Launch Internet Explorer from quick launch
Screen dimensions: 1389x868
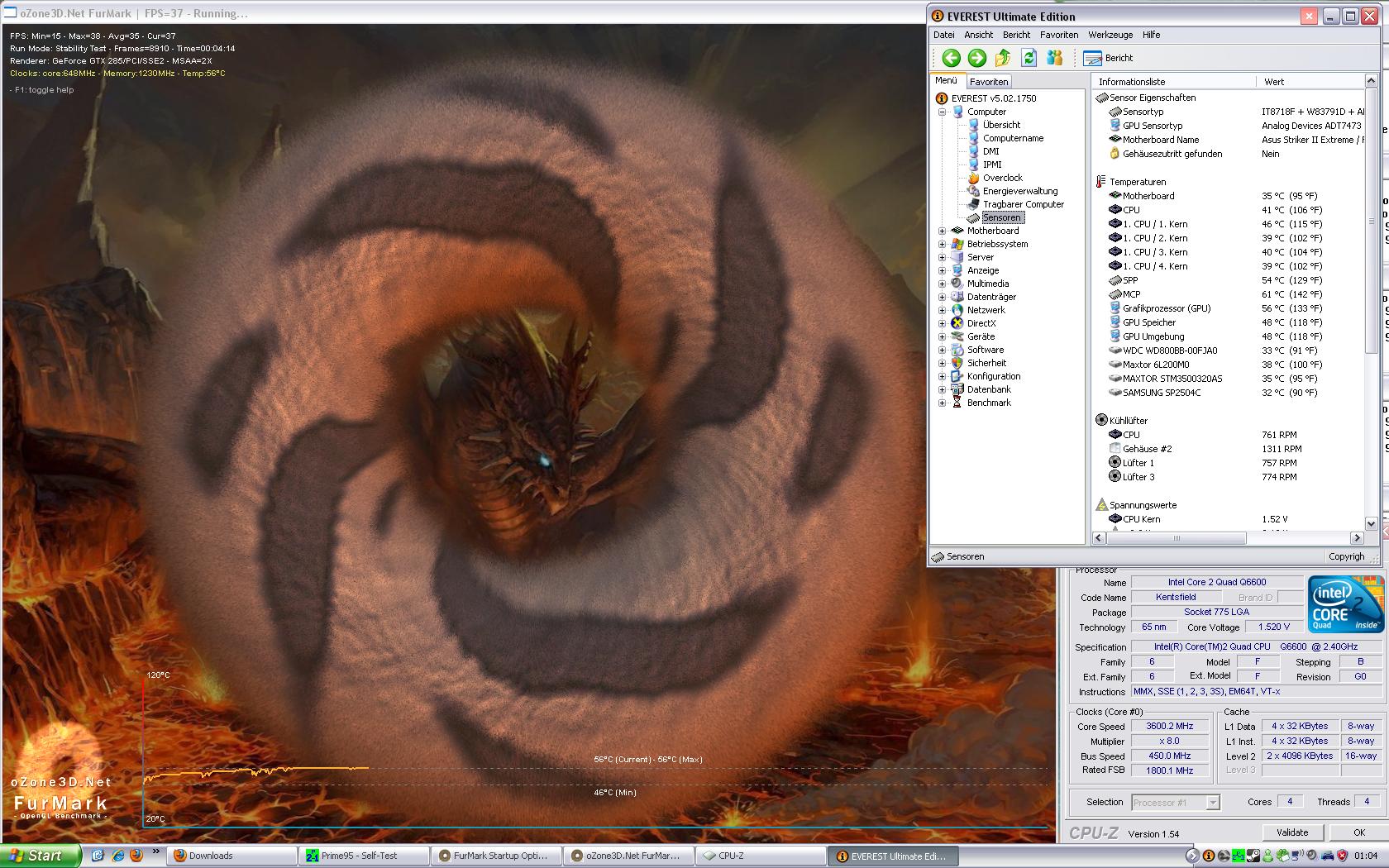click(117, 856)
